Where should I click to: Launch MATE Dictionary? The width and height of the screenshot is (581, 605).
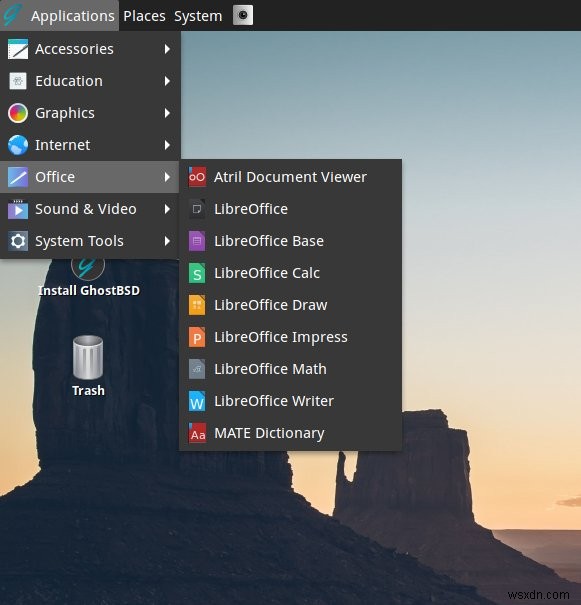pyautogui.click(x=290, y=433)
